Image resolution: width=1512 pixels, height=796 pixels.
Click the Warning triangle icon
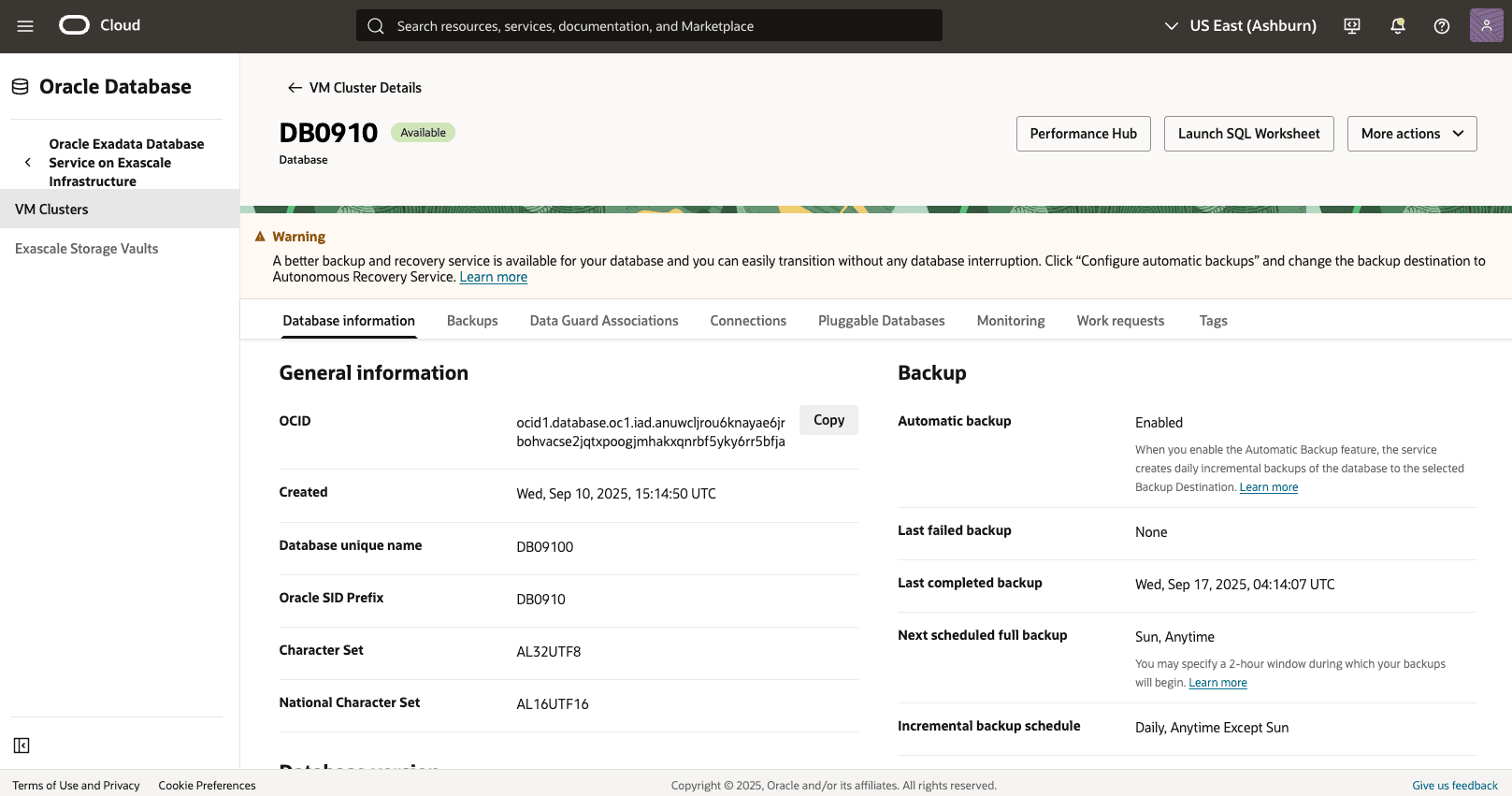pyautogui.click(x=260, y=237)
